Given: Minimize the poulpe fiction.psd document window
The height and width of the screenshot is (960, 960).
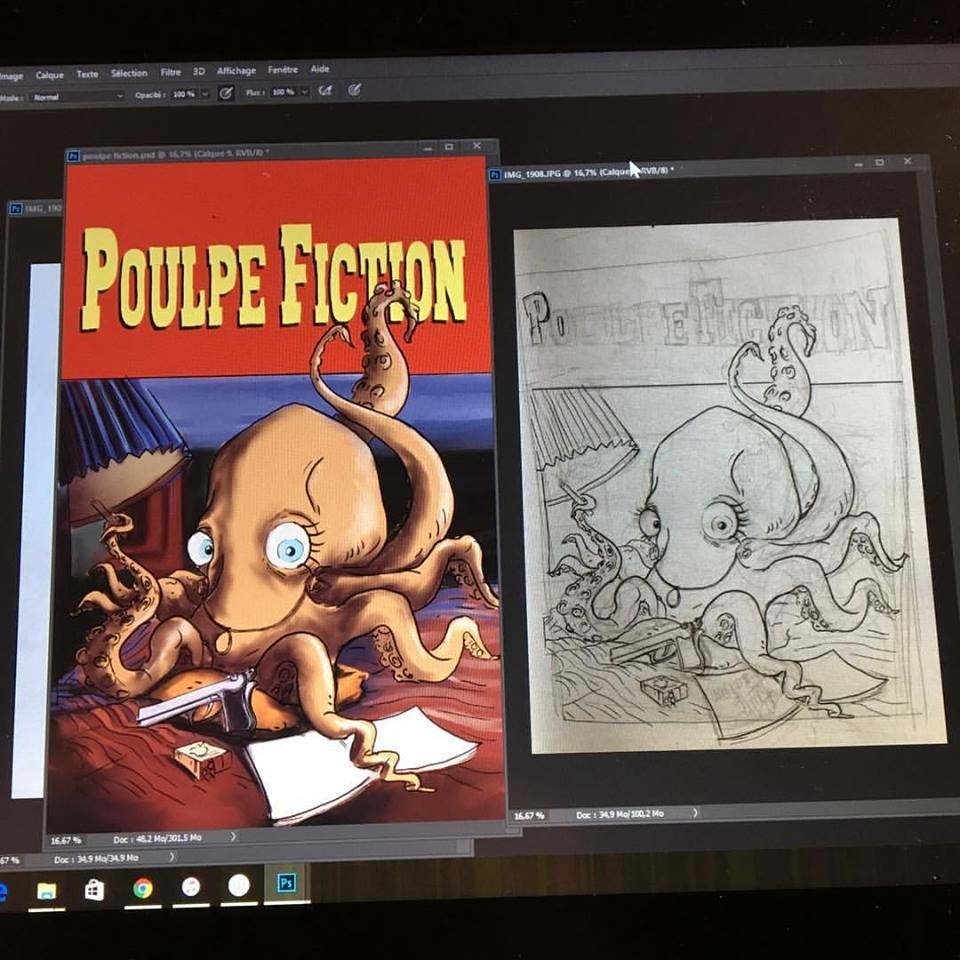Looking at the screenshot, I should pos(428,148).
